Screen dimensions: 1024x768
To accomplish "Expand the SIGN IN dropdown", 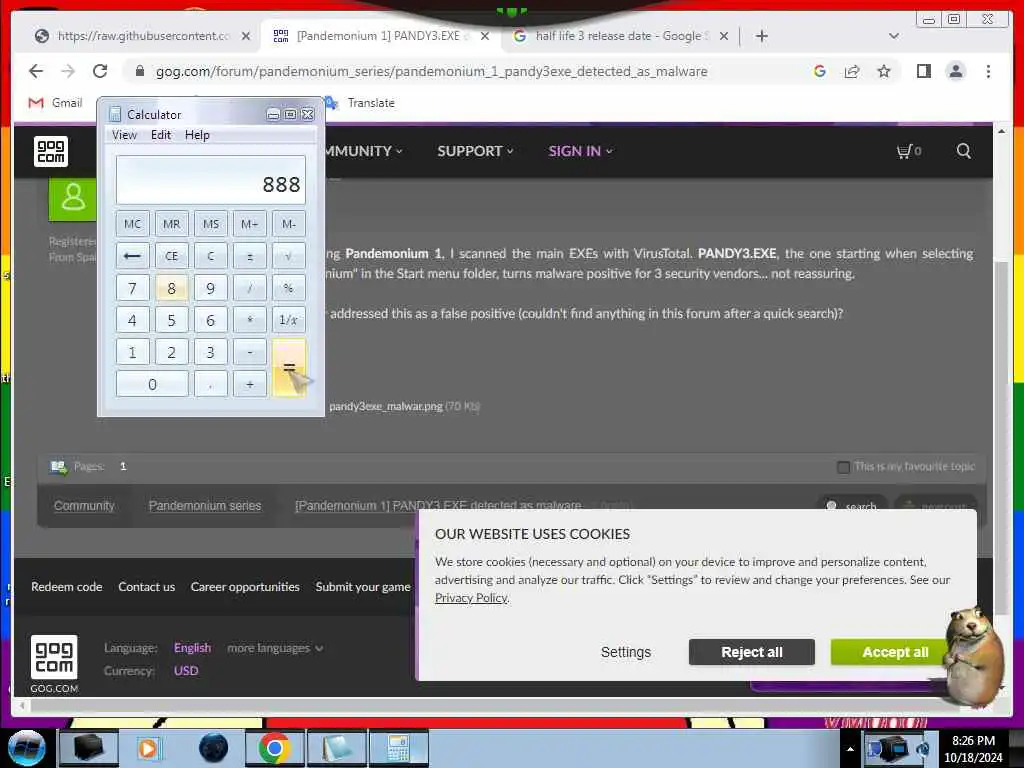I will (580, 152).
